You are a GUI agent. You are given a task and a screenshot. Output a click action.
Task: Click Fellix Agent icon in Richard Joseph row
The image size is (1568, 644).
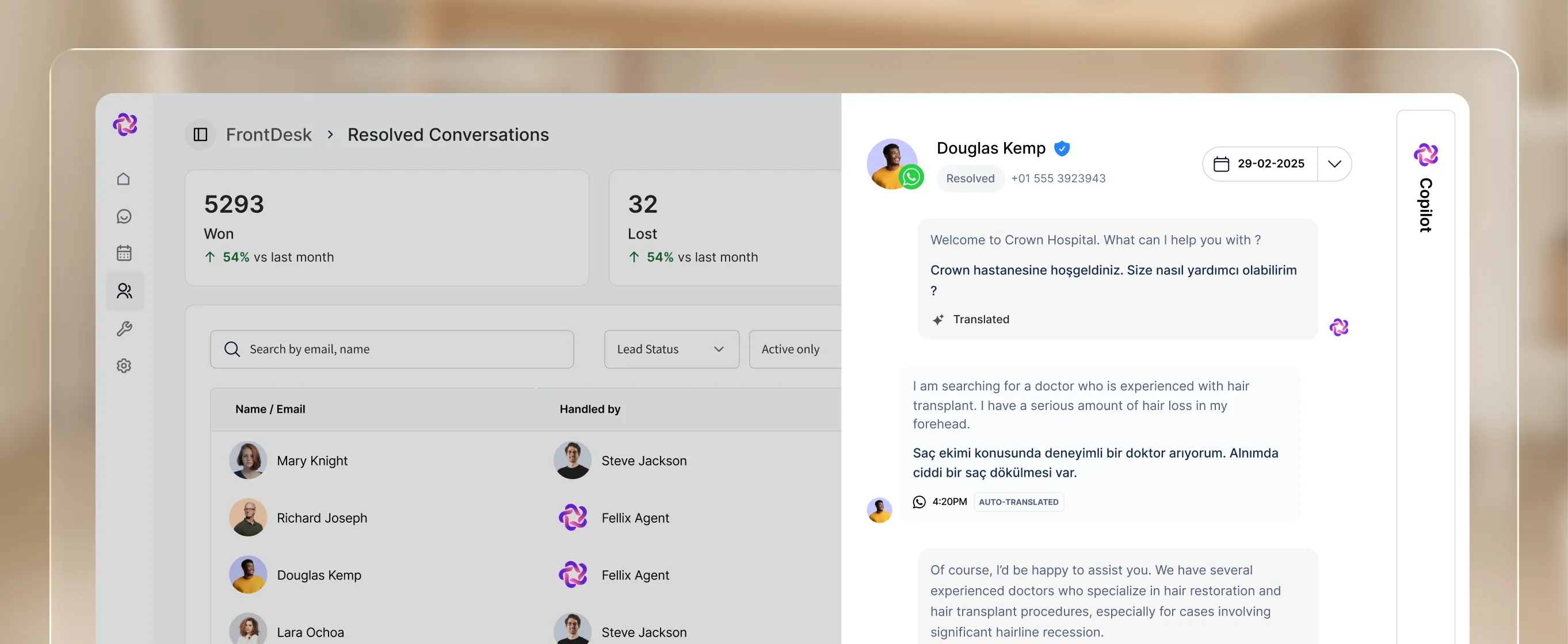[x=573, y=517]
